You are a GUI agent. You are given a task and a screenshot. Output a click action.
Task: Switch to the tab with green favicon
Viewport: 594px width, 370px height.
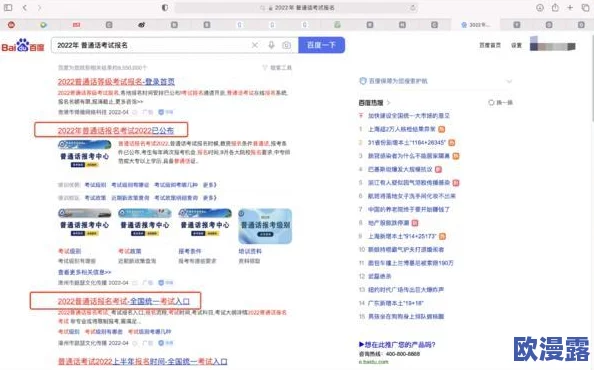[x=337, y=25]
